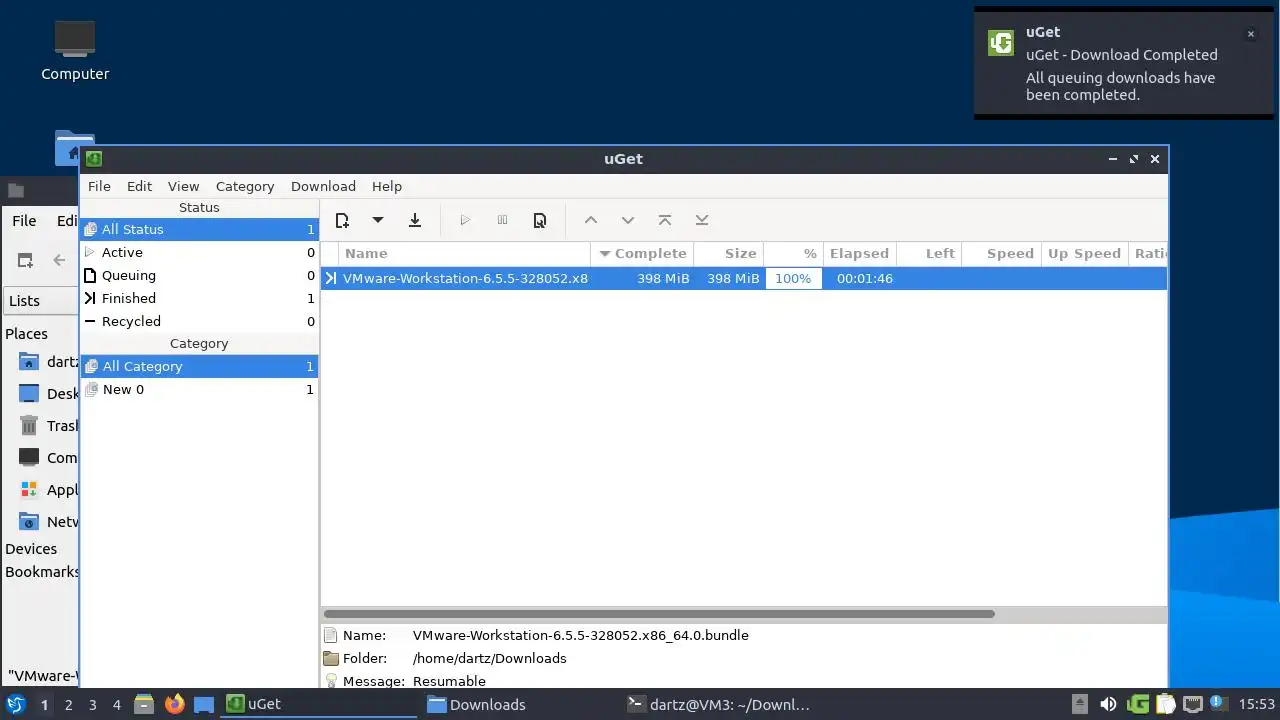Click the horizontal scrollbar in download list
Screen dimensions: 1280x720
tap(659, 614)
